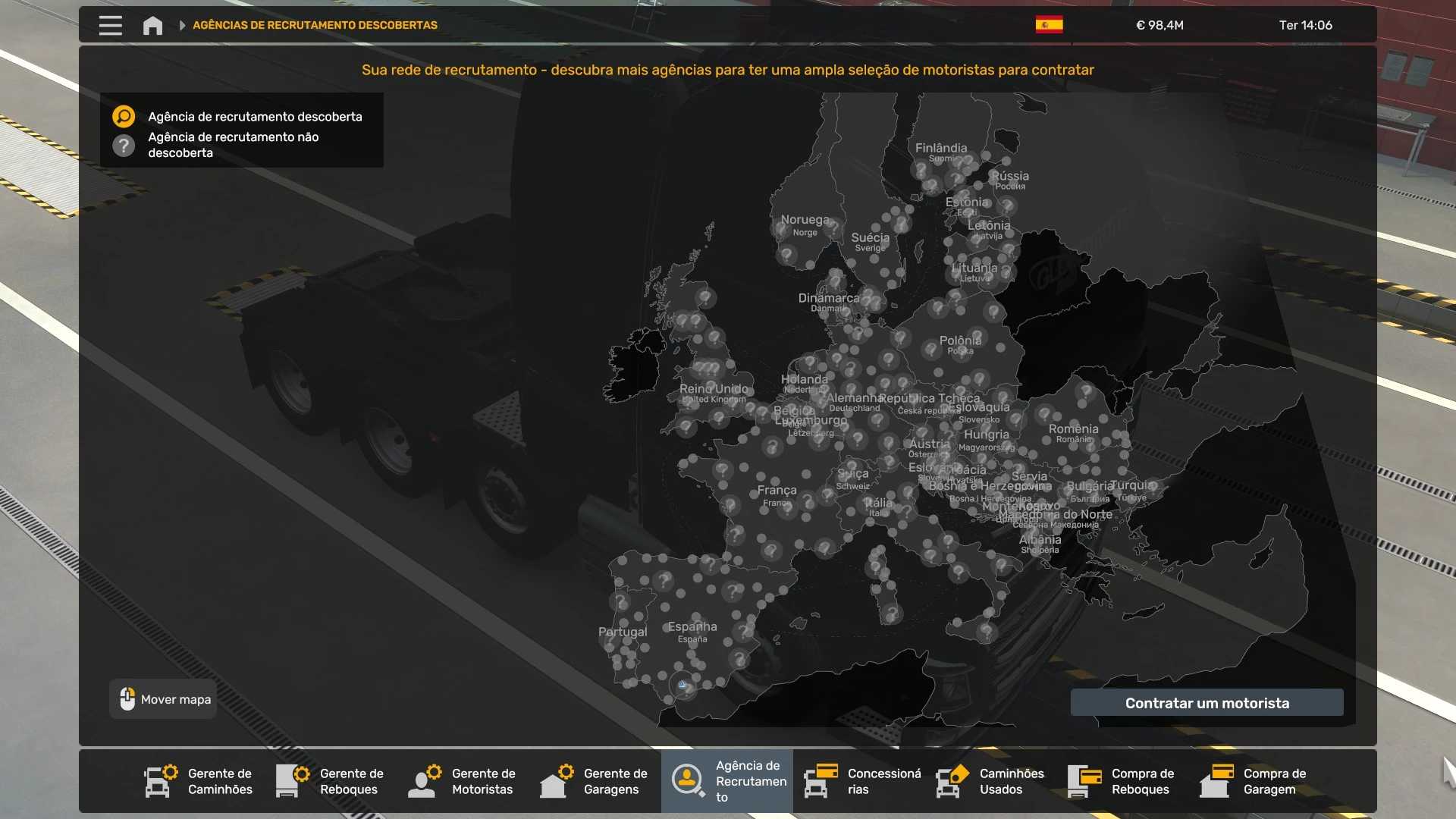Click the game clock Ter 14:06
Image resolution: width=1456 pixels, height=819 pixels.
point(1305,25)
